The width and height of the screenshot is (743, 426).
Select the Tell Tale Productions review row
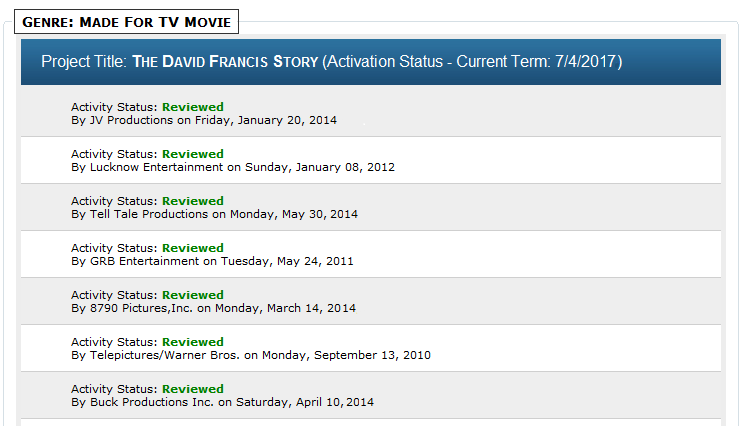371,207
